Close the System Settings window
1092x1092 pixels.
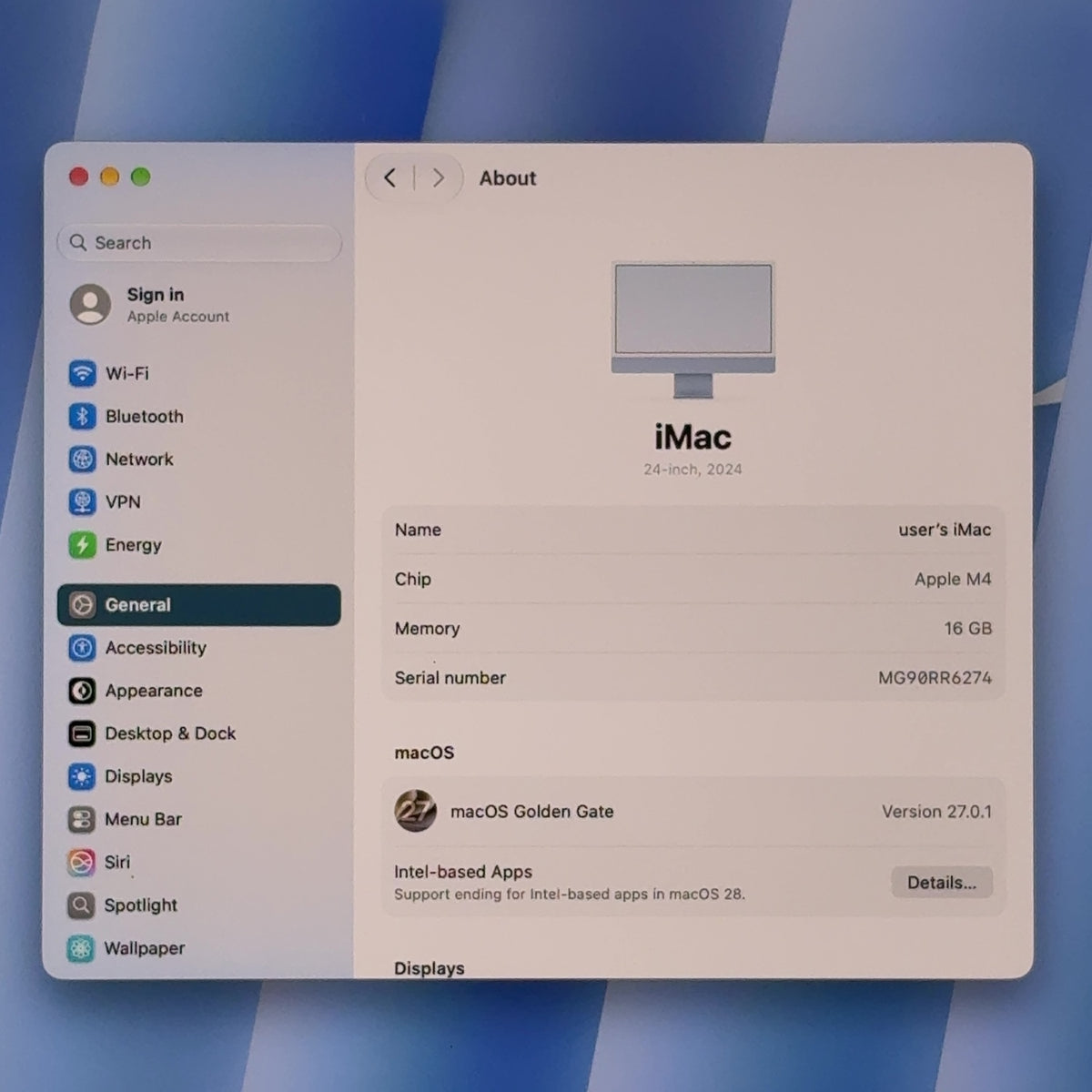tap(79, 177)
